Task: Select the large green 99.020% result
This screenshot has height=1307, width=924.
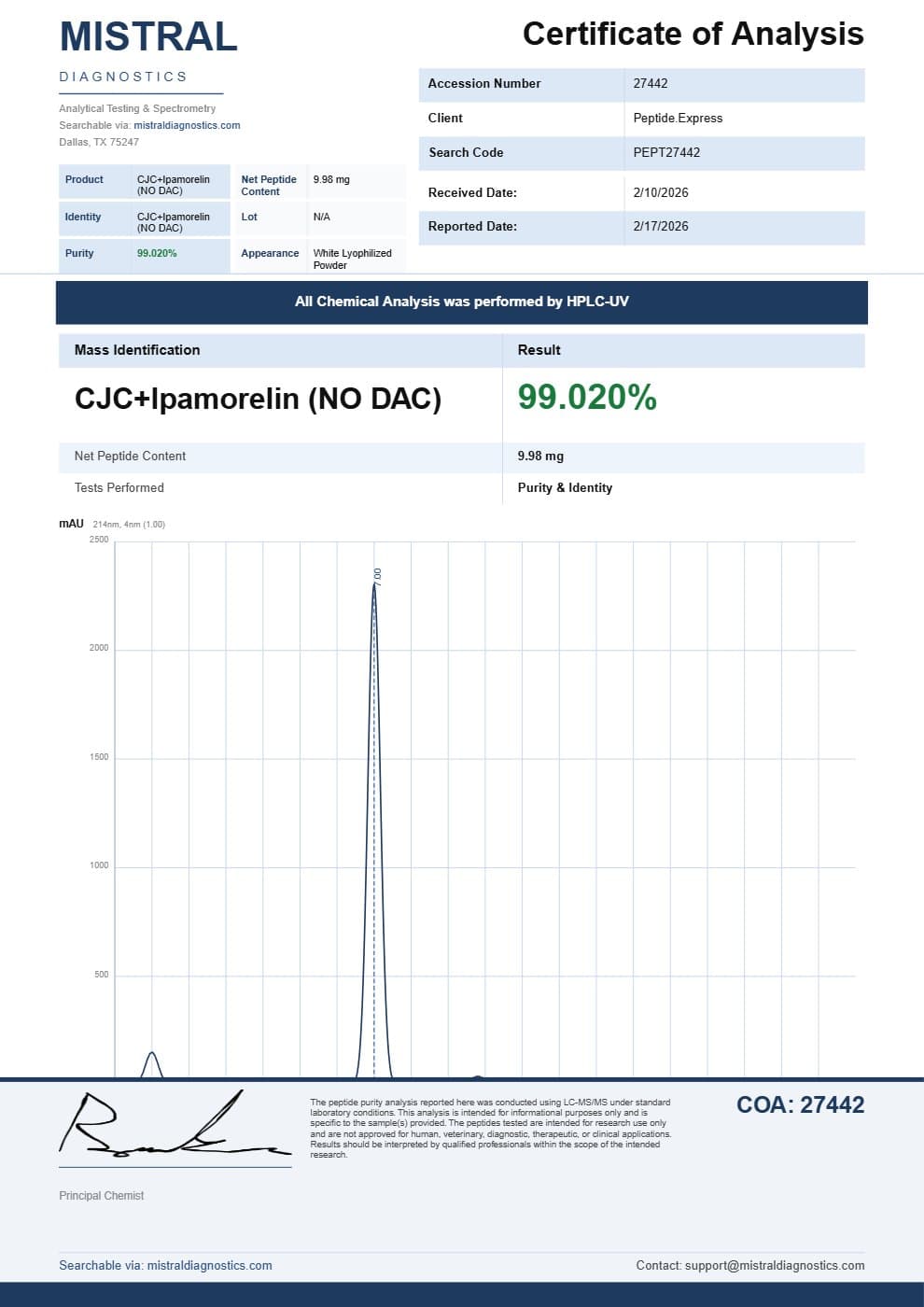Action: point(587,397)
